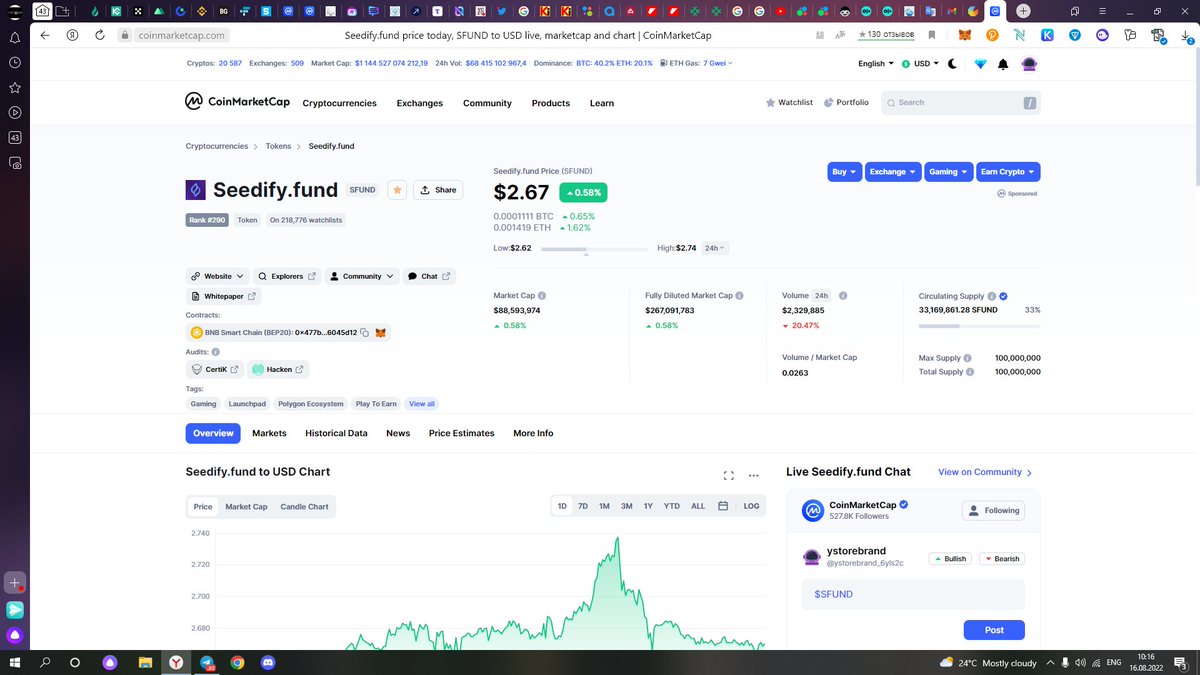
Task: Select the 1D chart range
Action: tap(562, 506)
